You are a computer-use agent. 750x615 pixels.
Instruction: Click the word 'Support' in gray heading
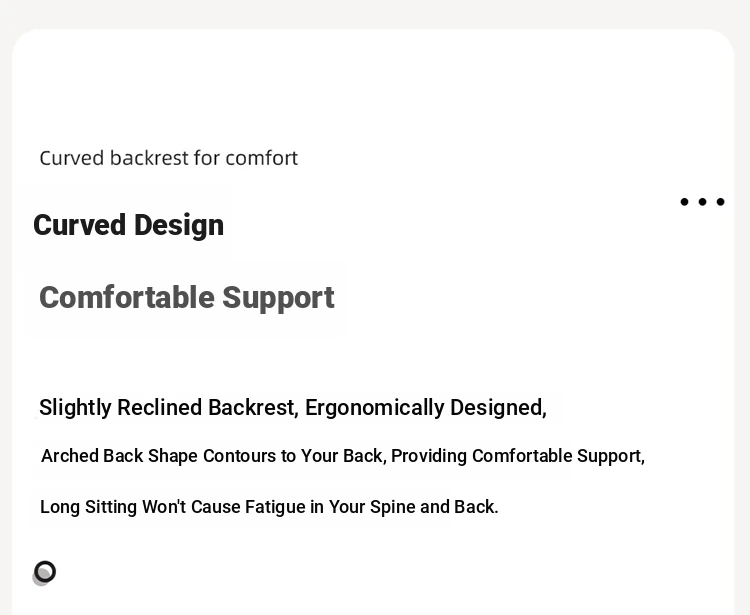pyautogui.click(x=278, y=299)
